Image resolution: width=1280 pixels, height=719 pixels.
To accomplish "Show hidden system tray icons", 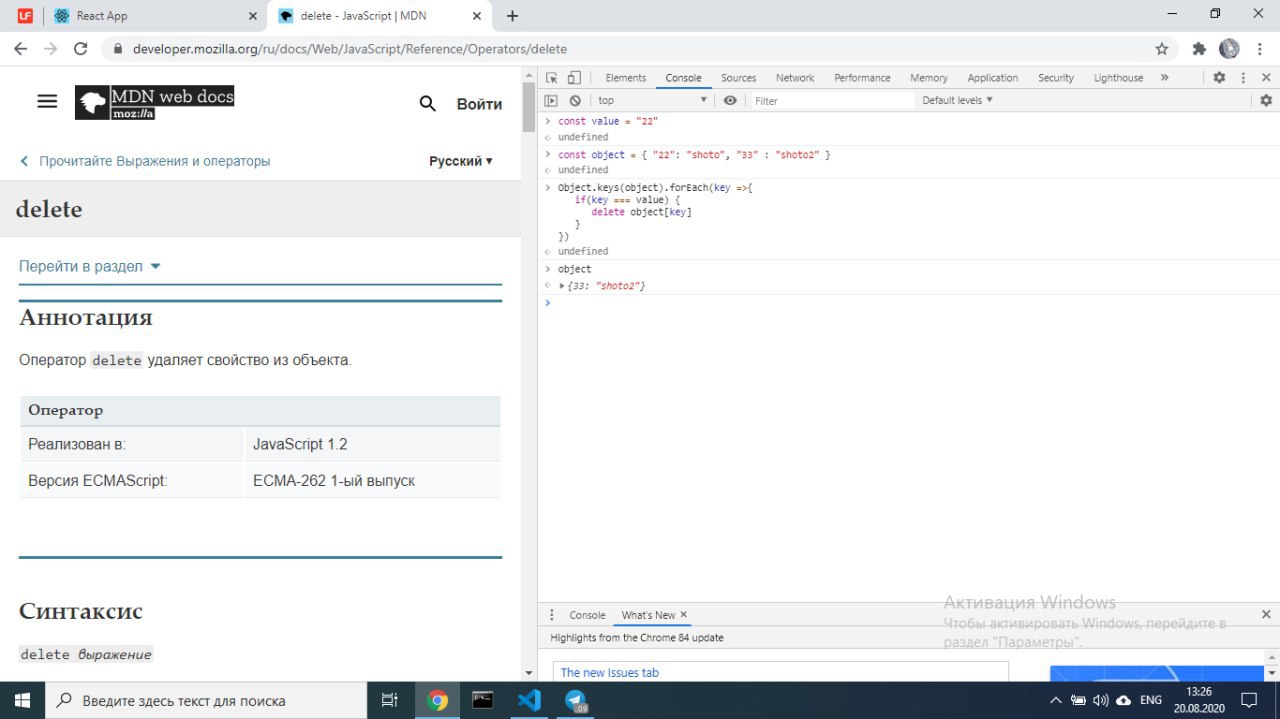I will tap(1056, 700).
